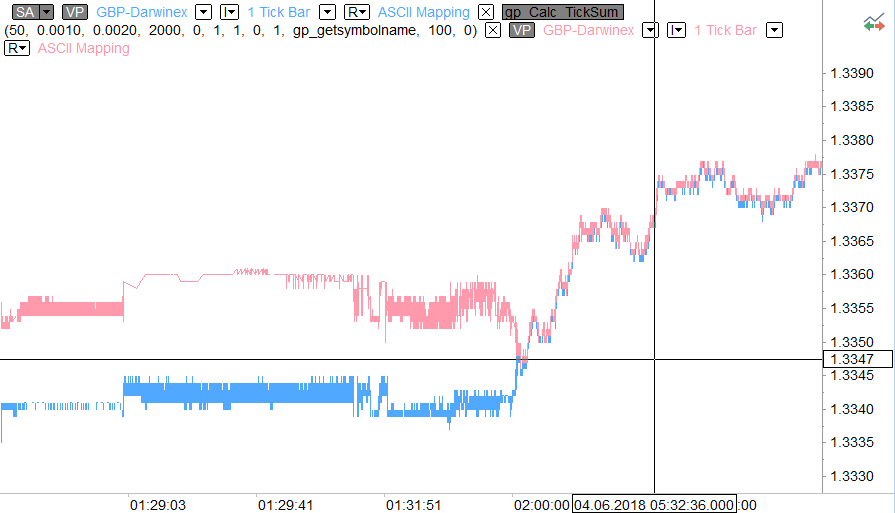Viewport: 895px width, 513px height.
Task: Open the R dropdown before blue ASCII Mapping
Action: (357, 12)
